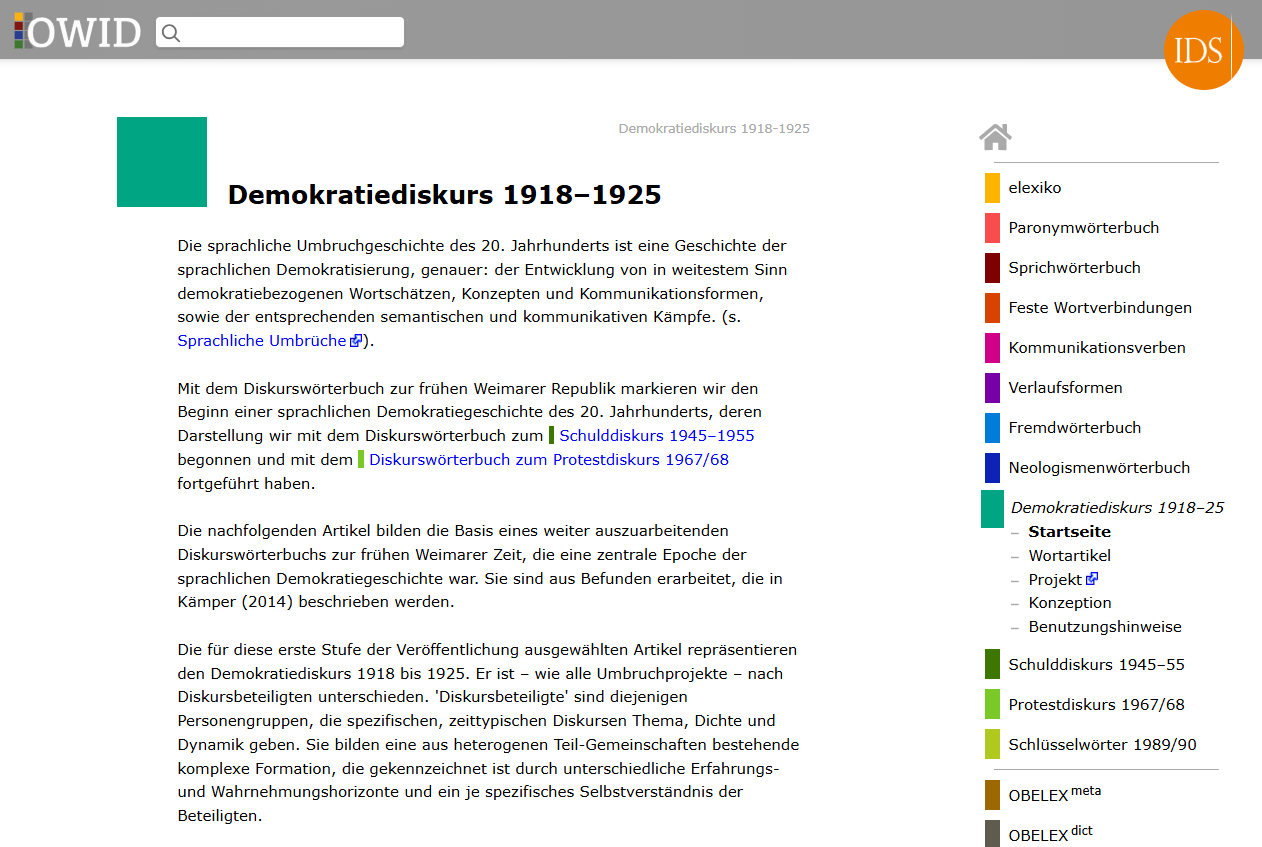
Task: Click inside the search input field
Action: pyautogui.click(x=285, y=32)
